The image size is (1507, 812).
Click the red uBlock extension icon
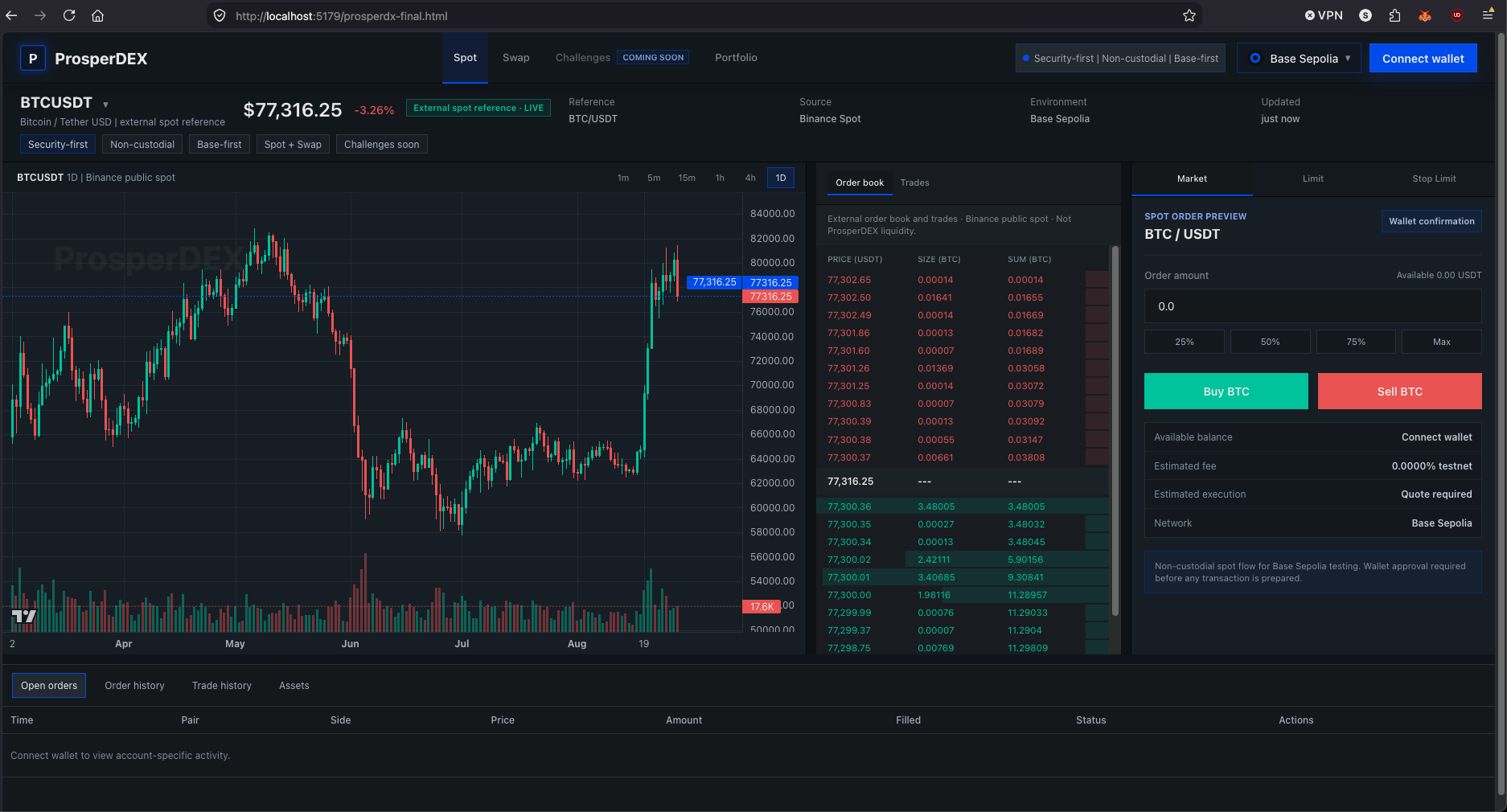pos(1456,15)
